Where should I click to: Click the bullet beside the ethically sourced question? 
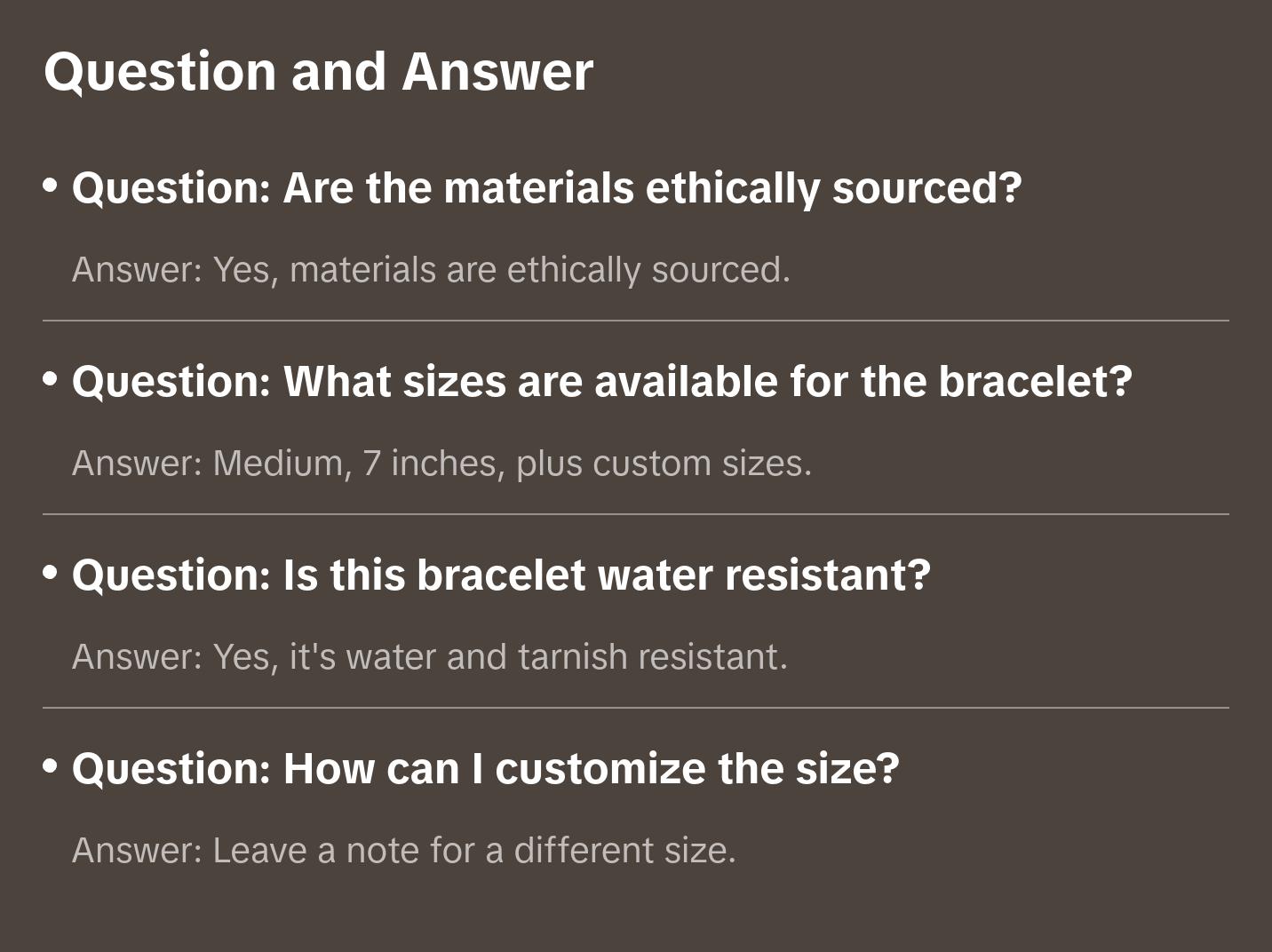[51, 186]
